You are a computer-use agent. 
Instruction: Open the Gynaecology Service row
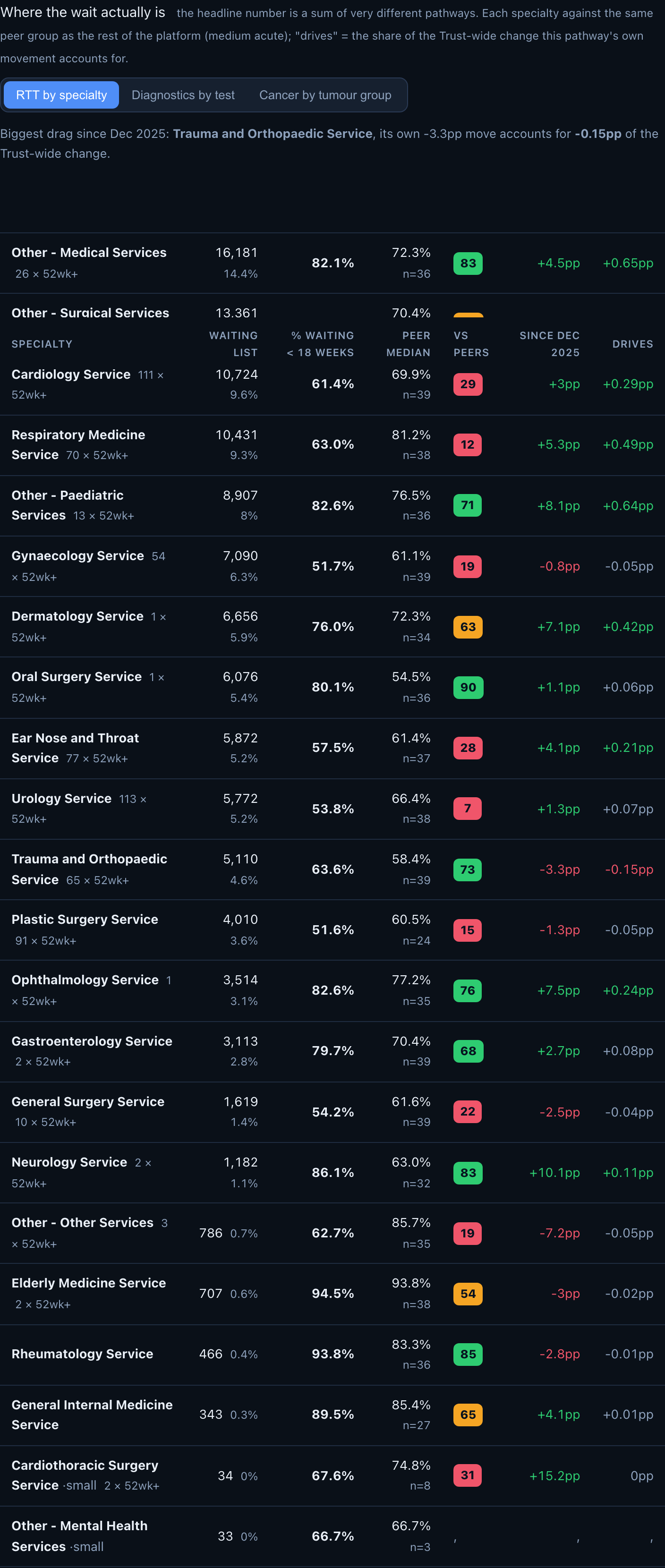point(332,566)
